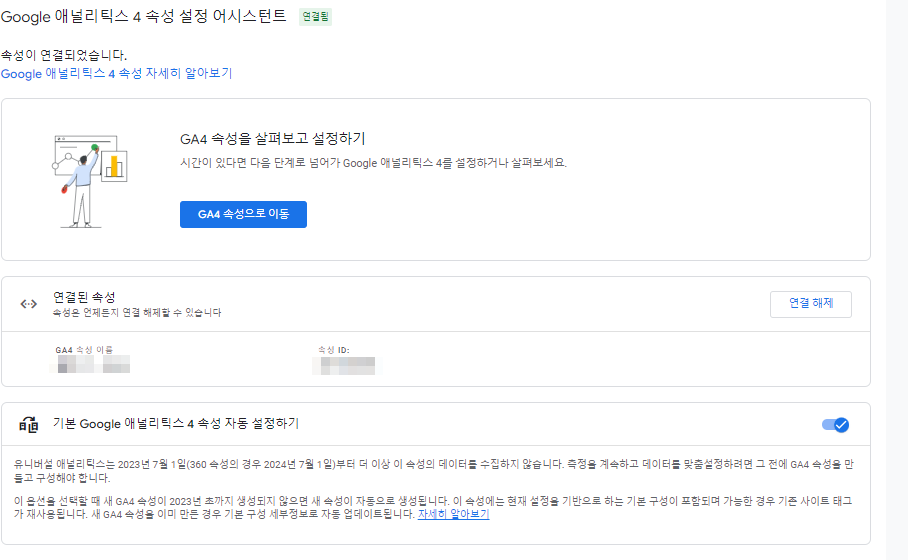Turn off the basic GA4 automatic setup toggle
The height and width of the screenshot is (560, 908).
point(835,425)
